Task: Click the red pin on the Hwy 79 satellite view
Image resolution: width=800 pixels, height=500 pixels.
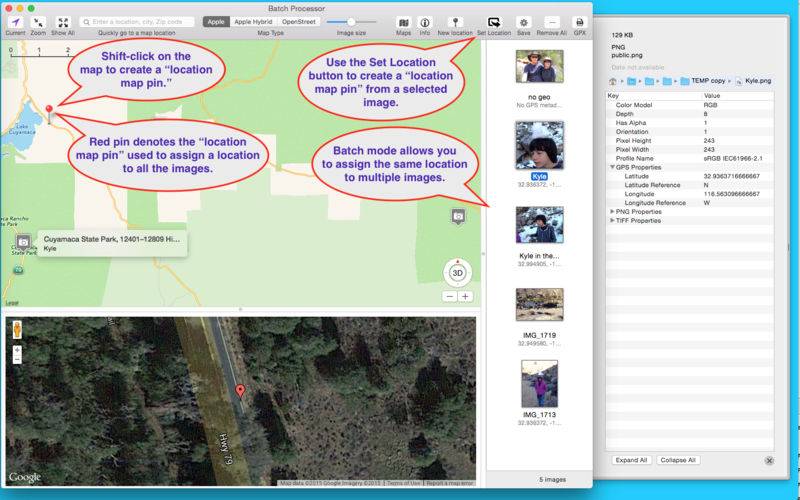Action: (240, 392)
